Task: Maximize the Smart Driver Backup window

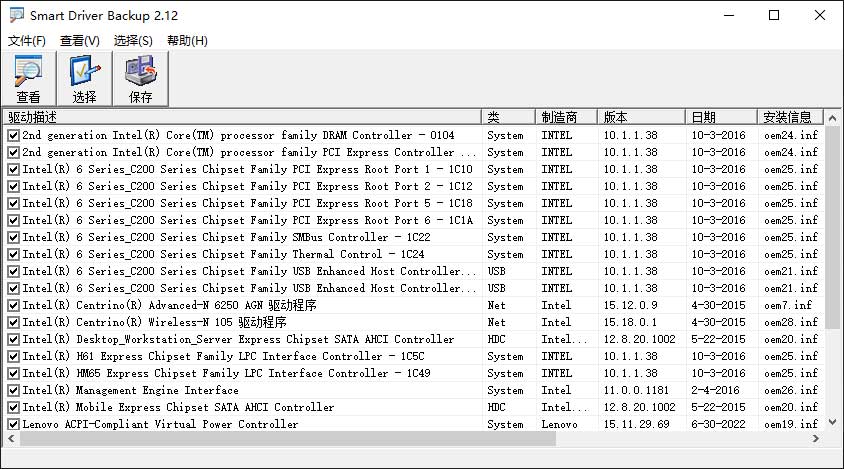Action: tap(774, 15)
